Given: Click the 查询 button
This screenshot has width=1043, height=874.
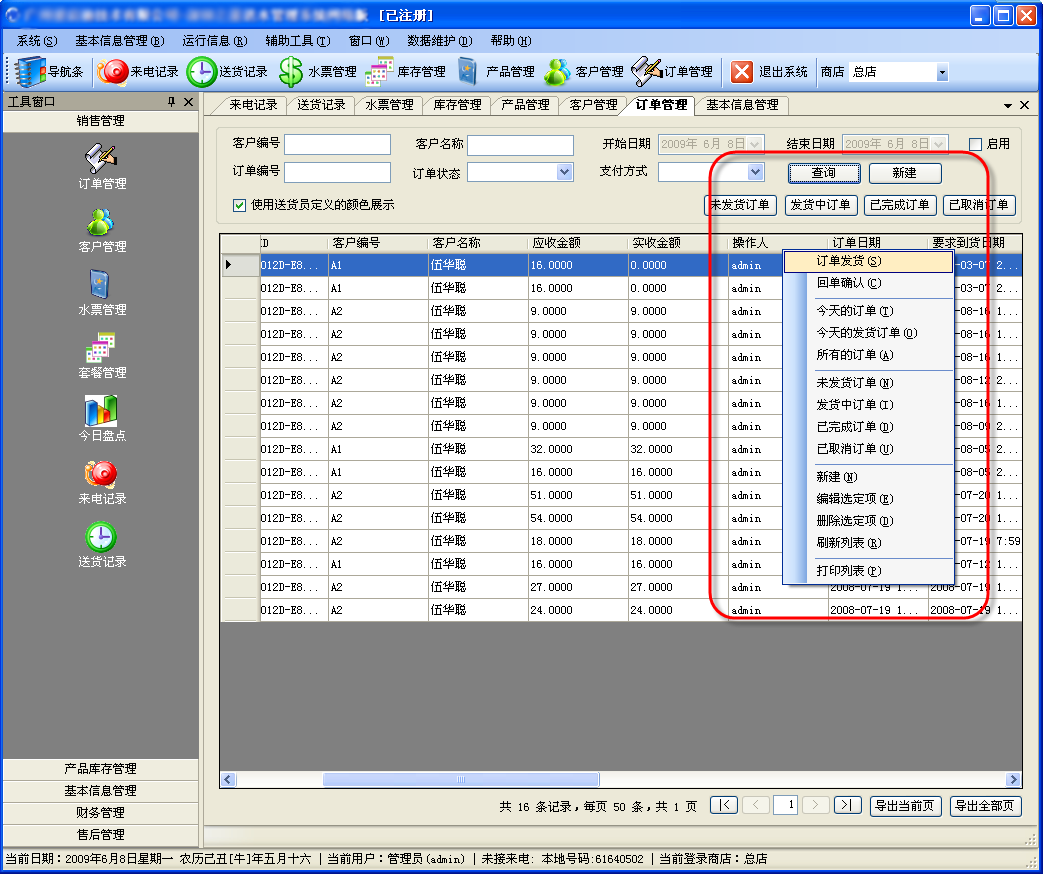Looking at the screenshot, I should click(823, 173).
